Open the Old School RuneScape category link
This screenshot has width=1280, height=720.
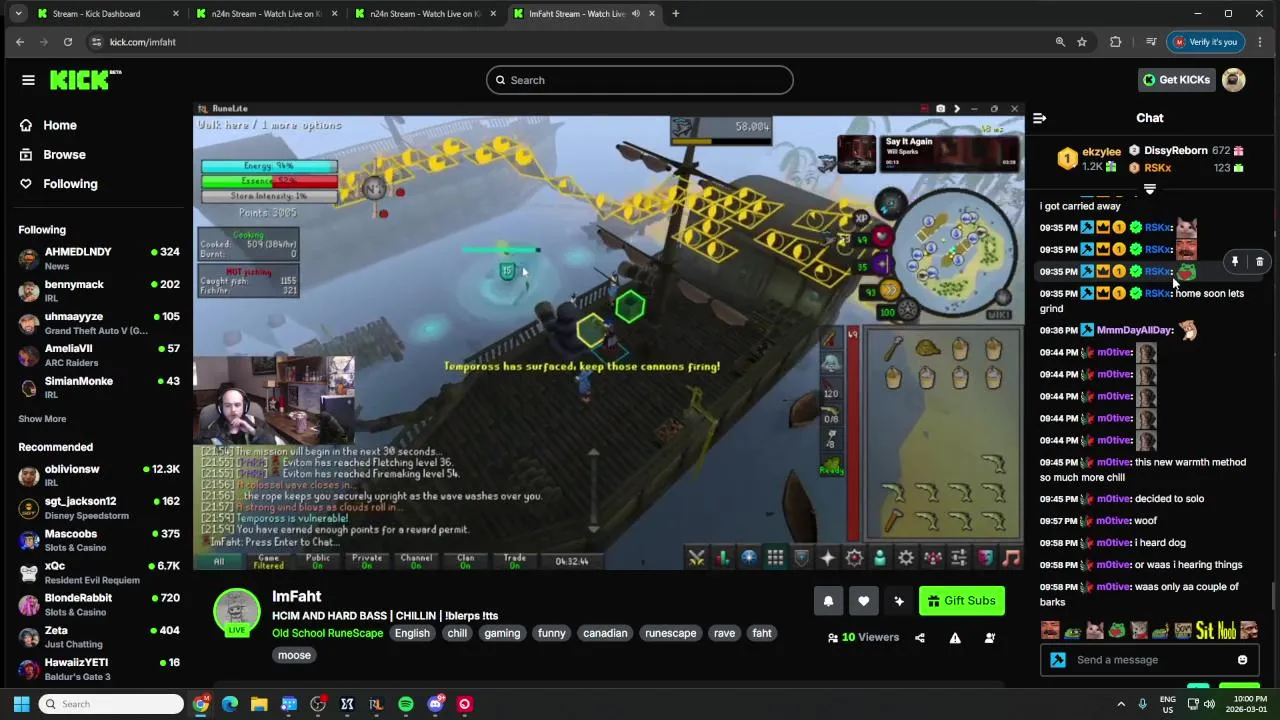pyautogui.click(x=328, y=633)
